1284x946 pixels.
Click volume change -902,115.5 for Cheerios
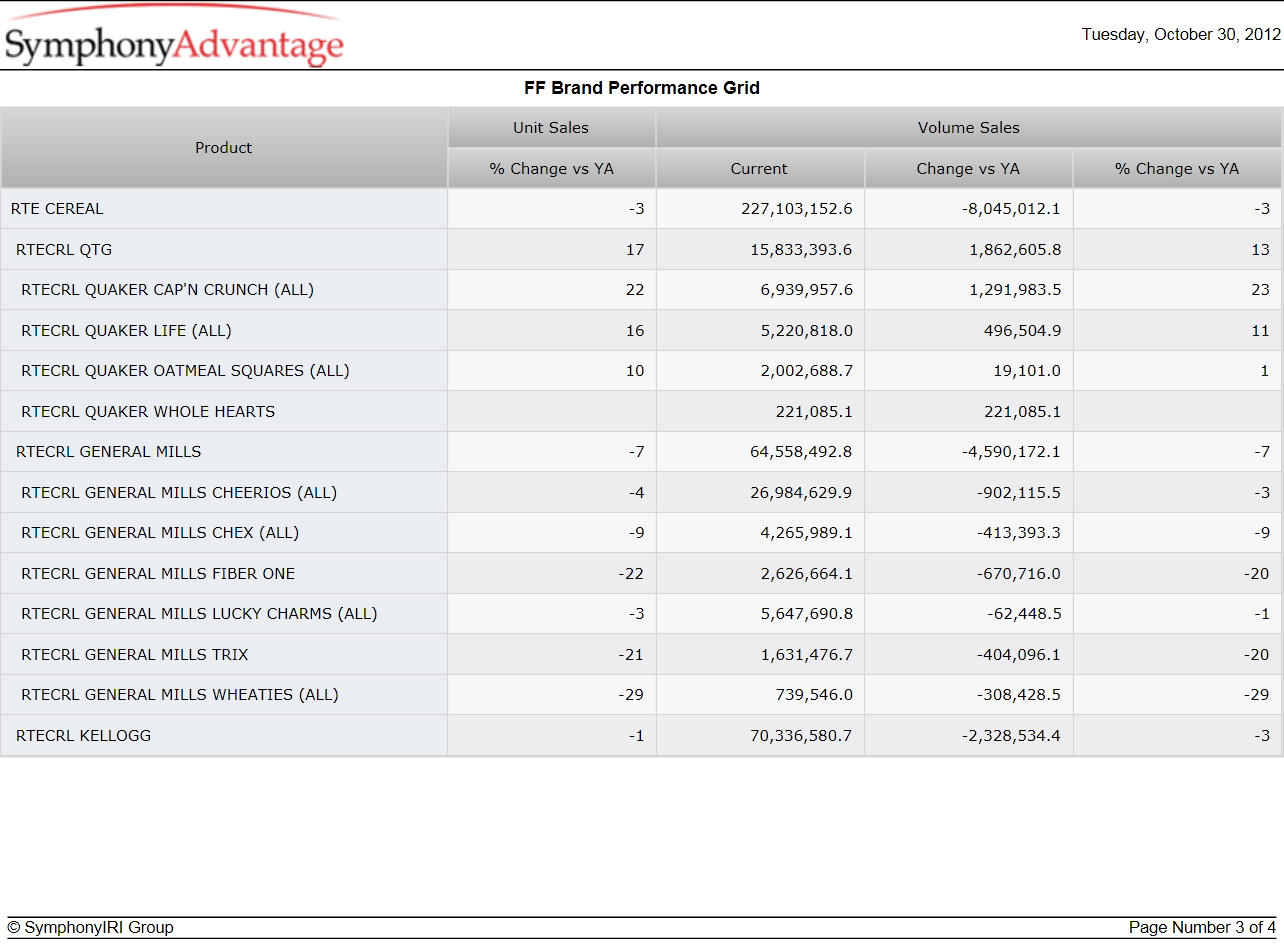point(1019,493)
